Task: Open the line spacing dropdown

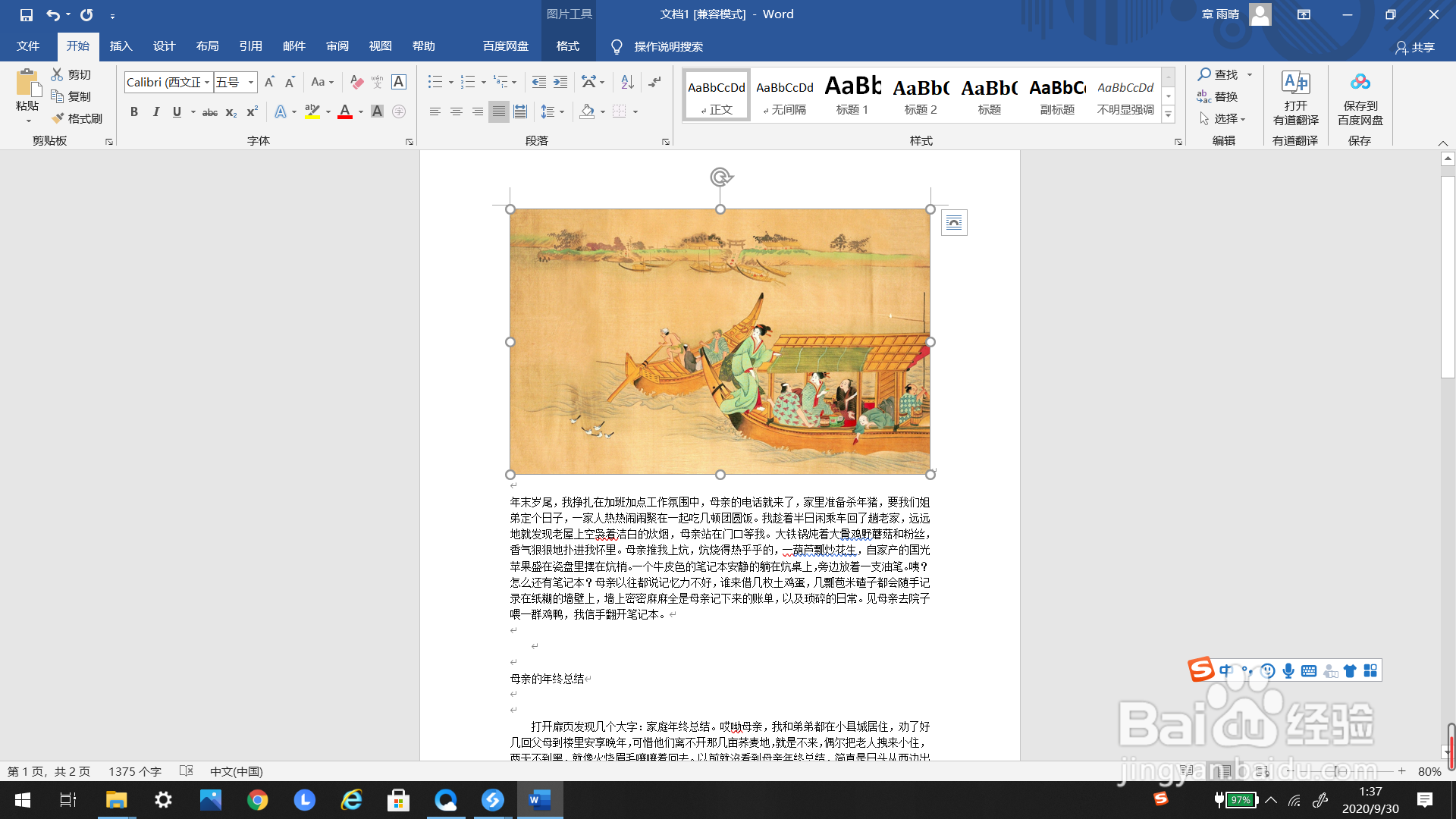Action: pos(553,111)
